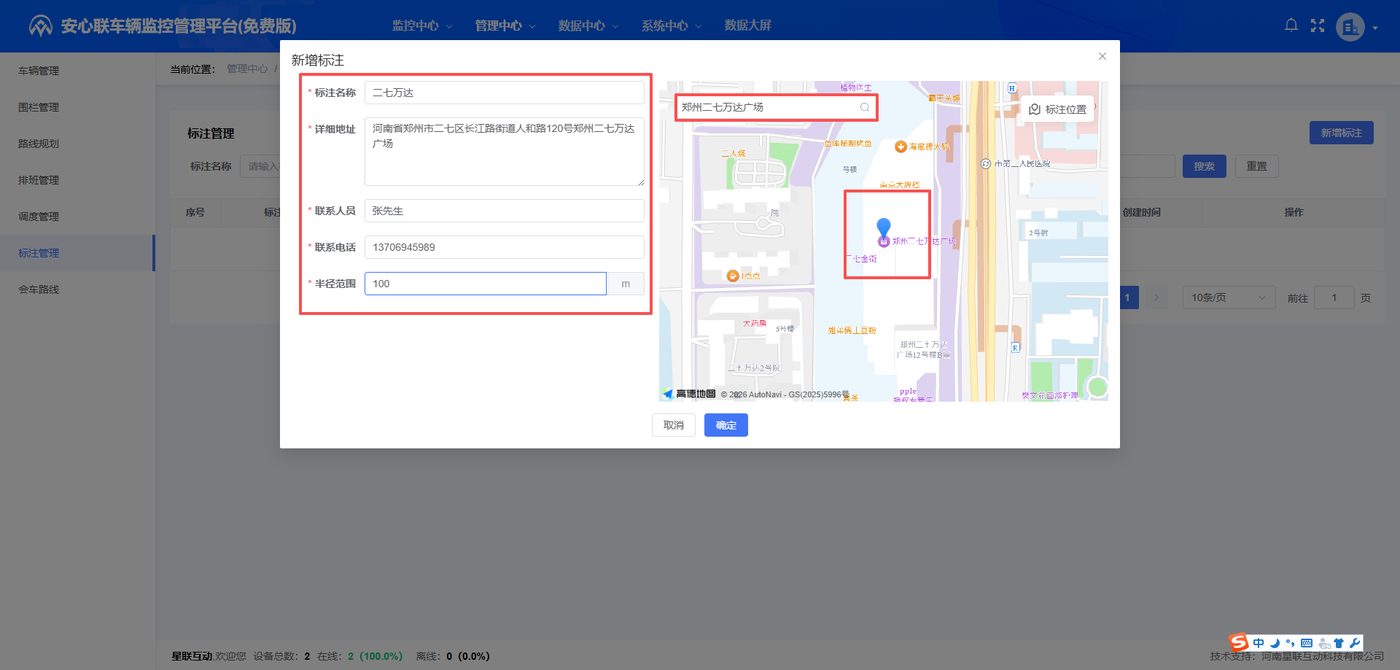
Task: Open 数据大屏 from top menu
Action: (x=748, y=26)
